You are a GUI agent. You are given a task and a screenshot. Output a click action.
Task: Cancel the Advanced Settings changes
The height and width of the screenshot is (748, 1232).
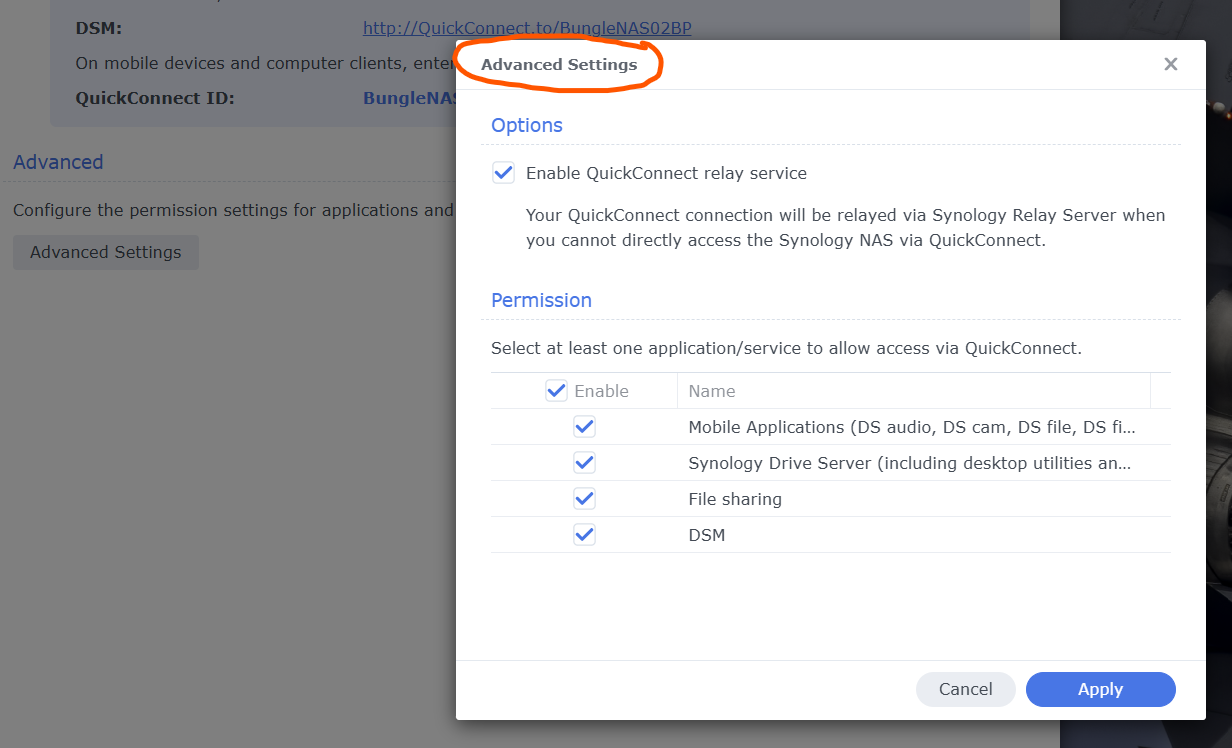[x=965, y=689]
